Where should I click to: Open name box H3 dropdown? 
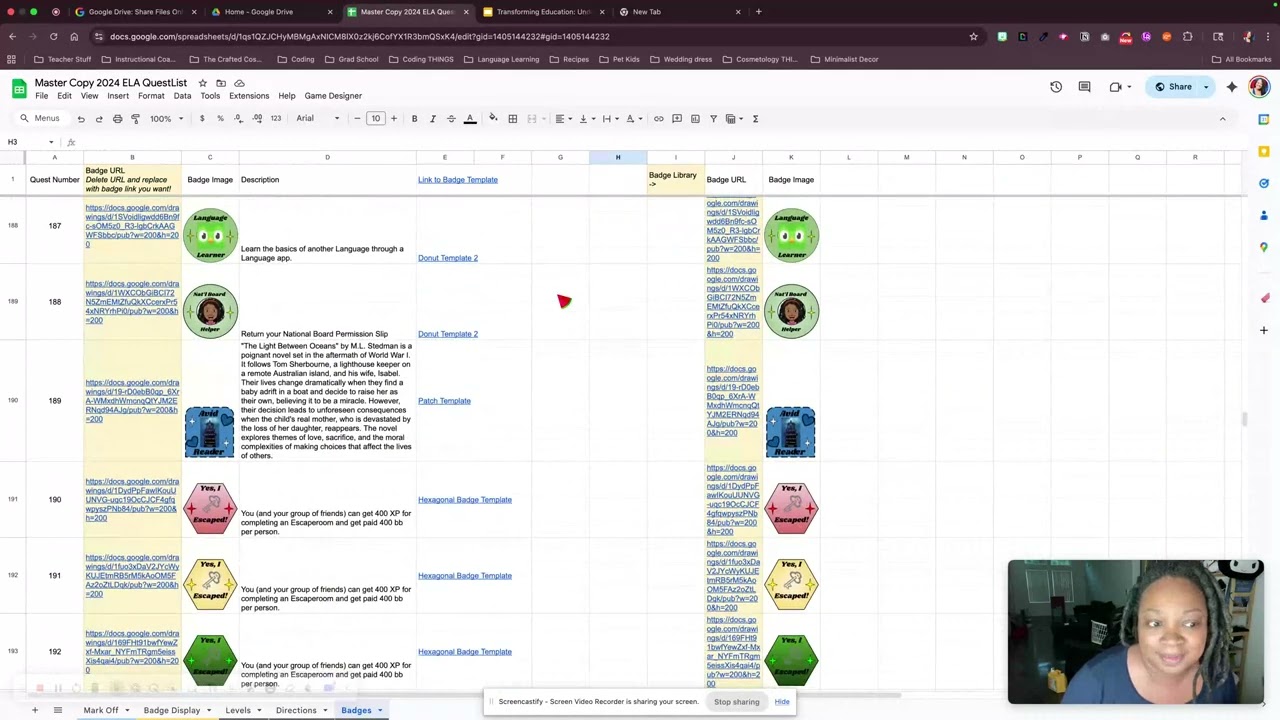pos(51,142)
